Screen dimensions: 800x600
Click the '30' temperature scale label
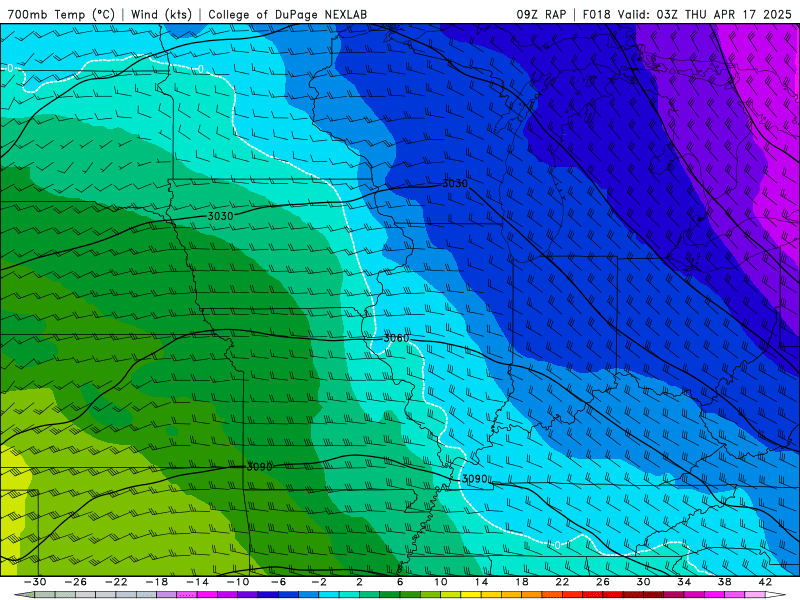click(643, 582)
